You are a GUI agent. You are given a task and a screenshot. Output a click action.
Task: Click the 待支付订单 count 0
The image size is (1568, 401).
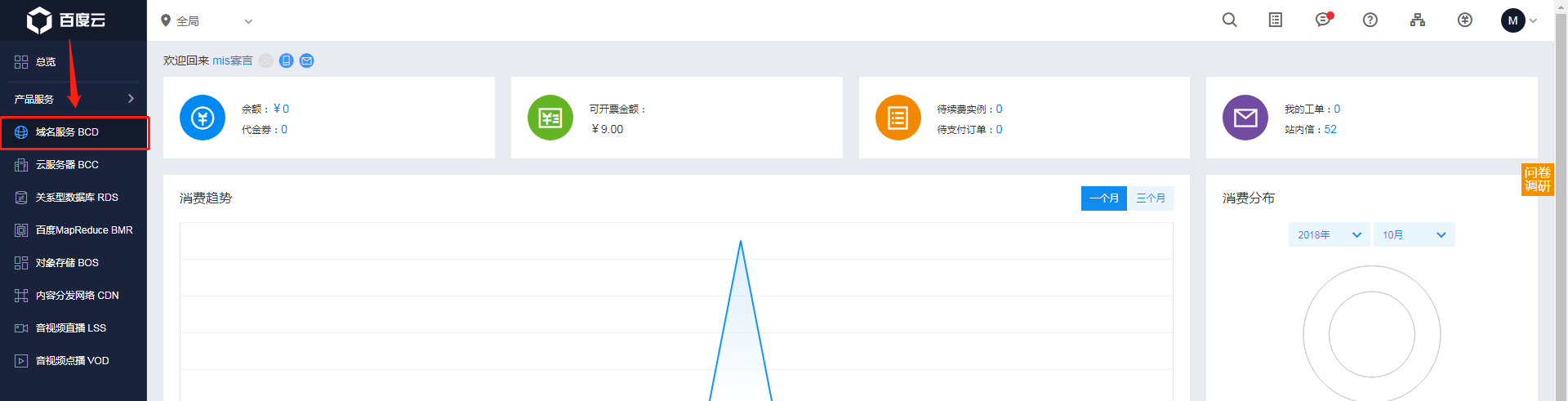tap(1000, 129)
